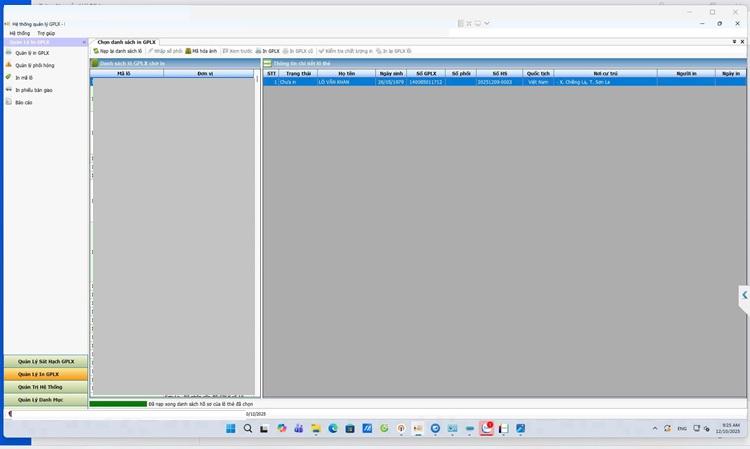The image size is (750, 449).
Task: Switch to Chọn danh sách in GPLX tab
Action: 126,42
